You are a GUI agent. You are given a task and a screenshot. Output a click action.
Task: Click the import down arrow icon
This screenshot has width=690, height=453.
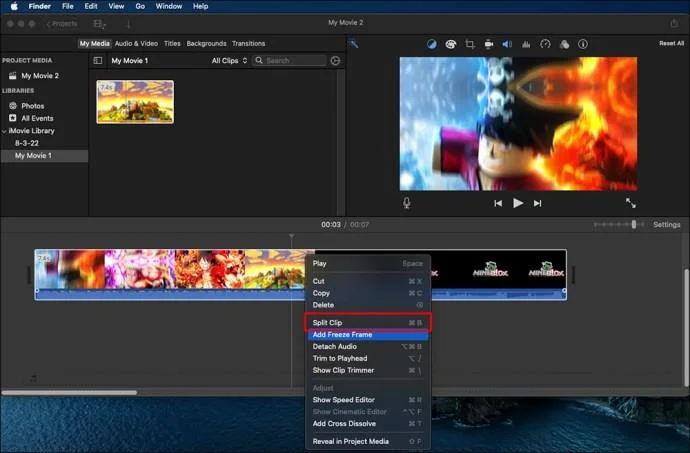point(128,24)
